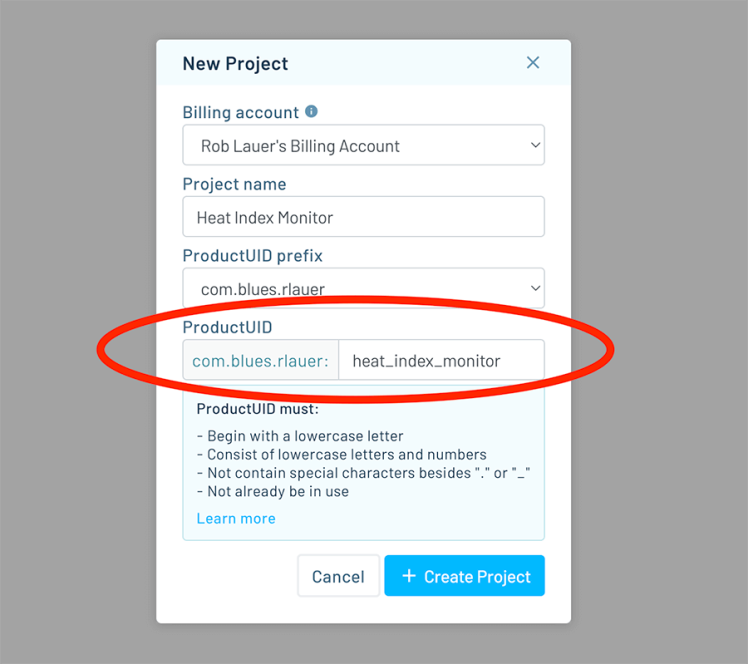
Task: Focus the Project name input field
Action: [363, 217]
